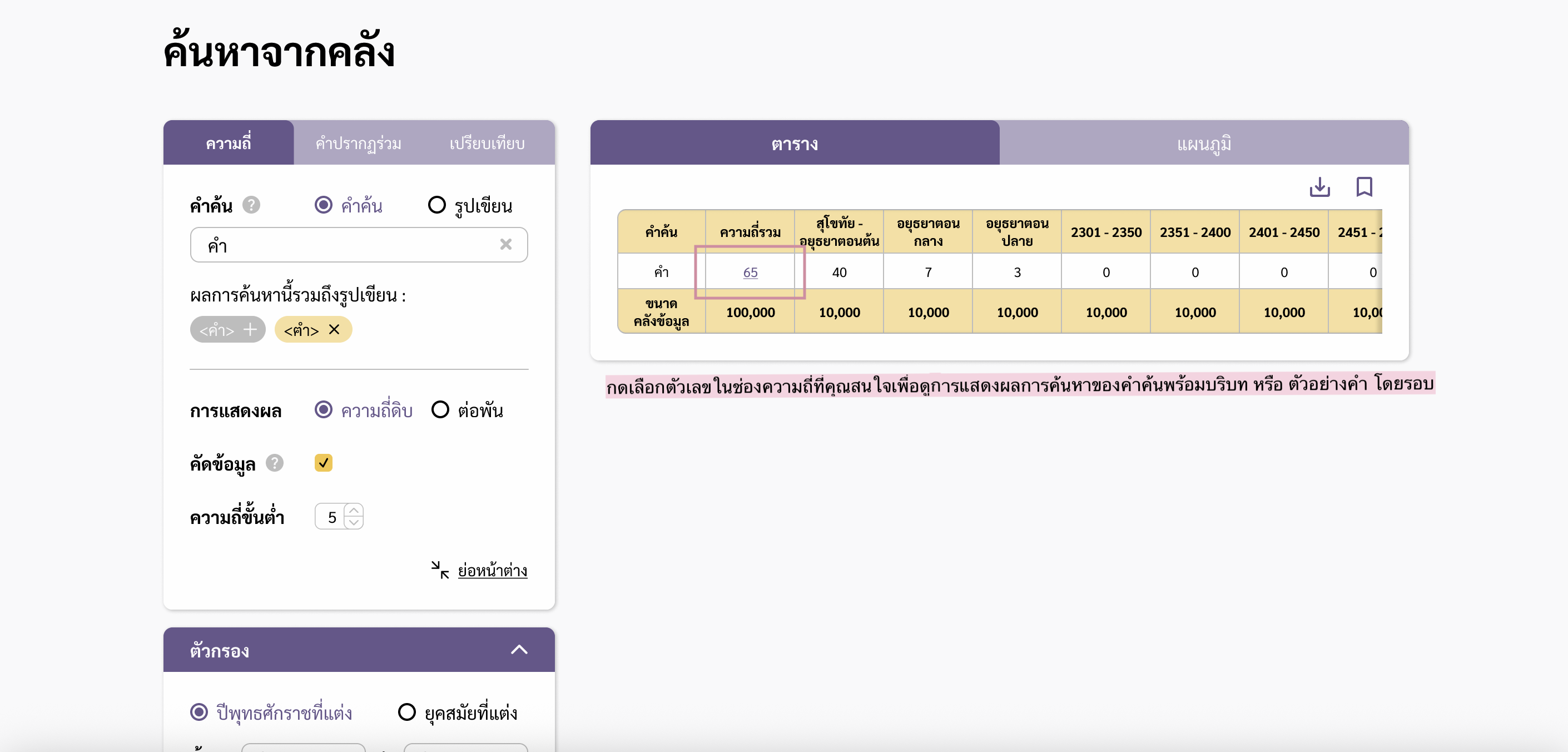Open help icon next to คำค้น label
Viewport: 1568px width, 752px height.
point(251,205)
